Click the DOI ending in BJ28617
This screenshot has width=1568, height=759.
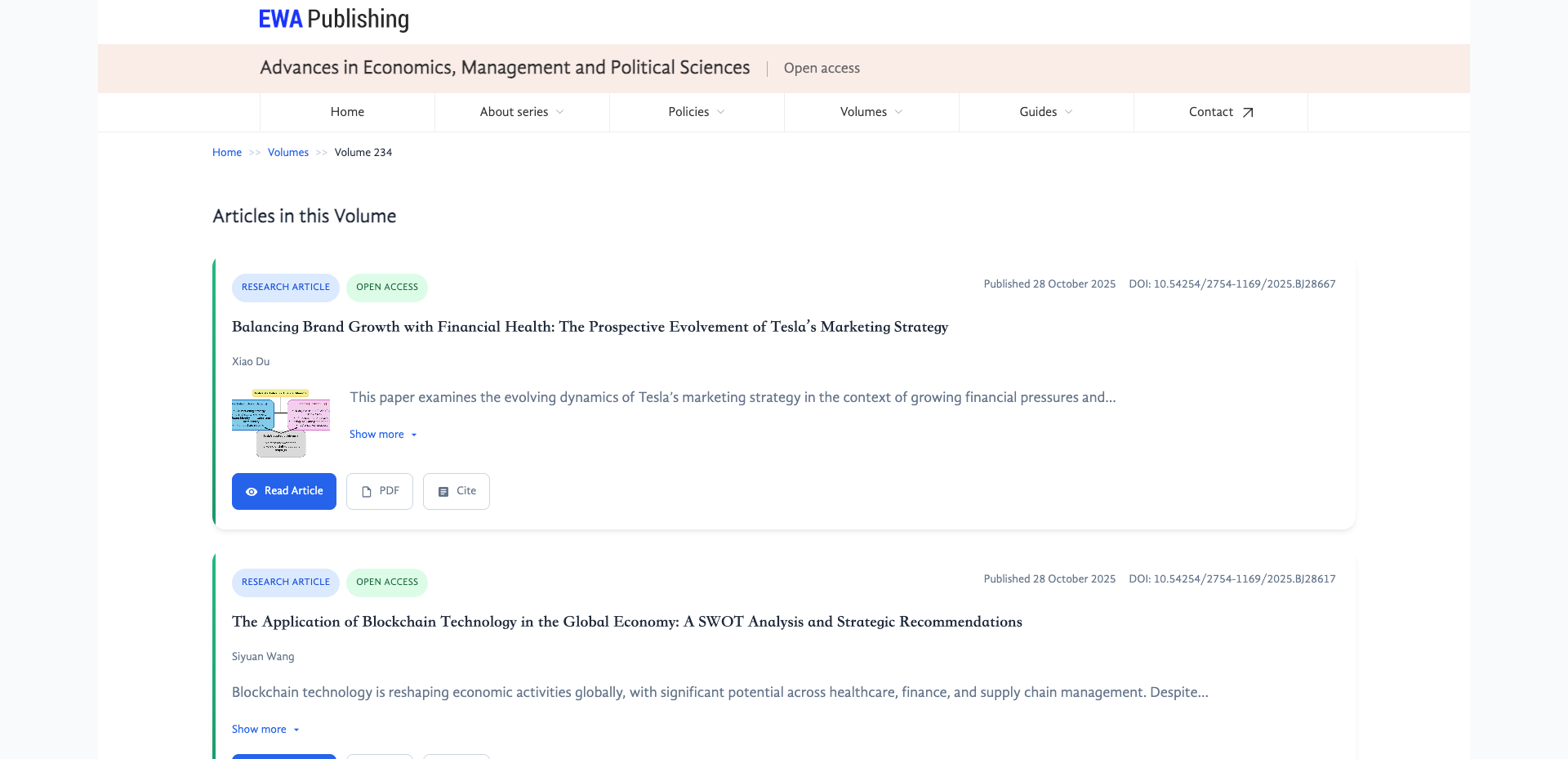click(x=1232, y=579)
